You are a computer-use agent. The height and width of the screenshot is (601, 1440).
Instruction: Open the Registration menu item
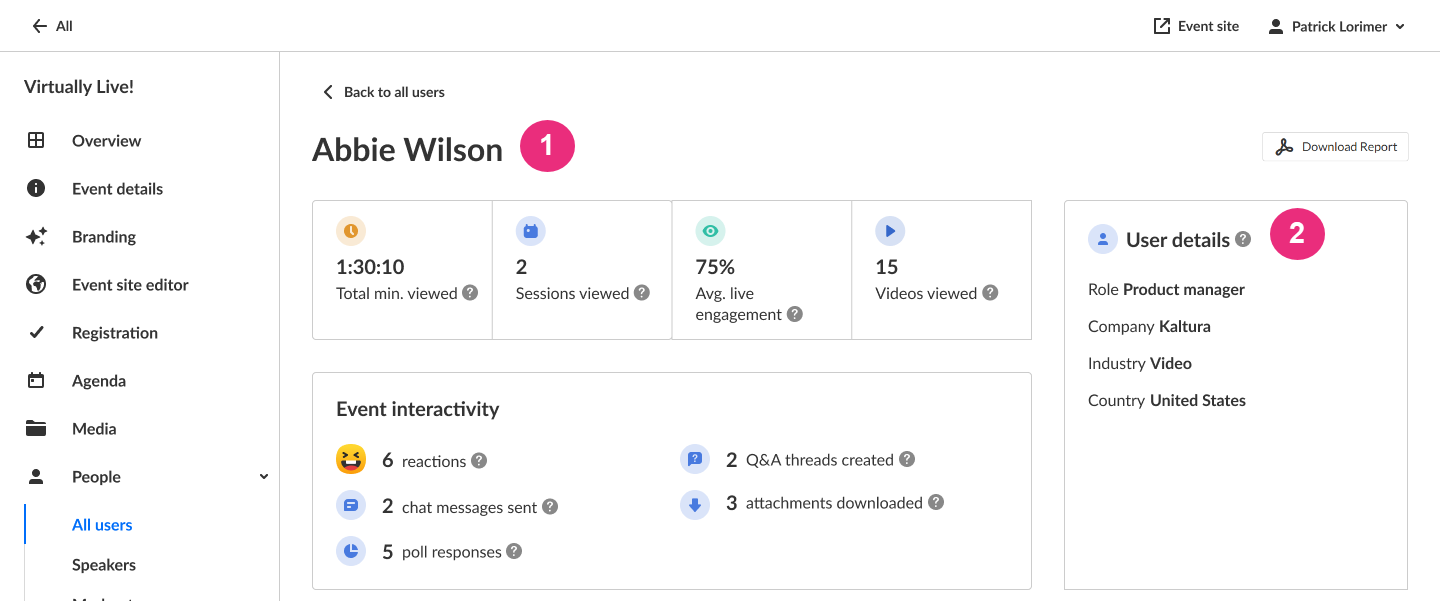pos(115,333)
